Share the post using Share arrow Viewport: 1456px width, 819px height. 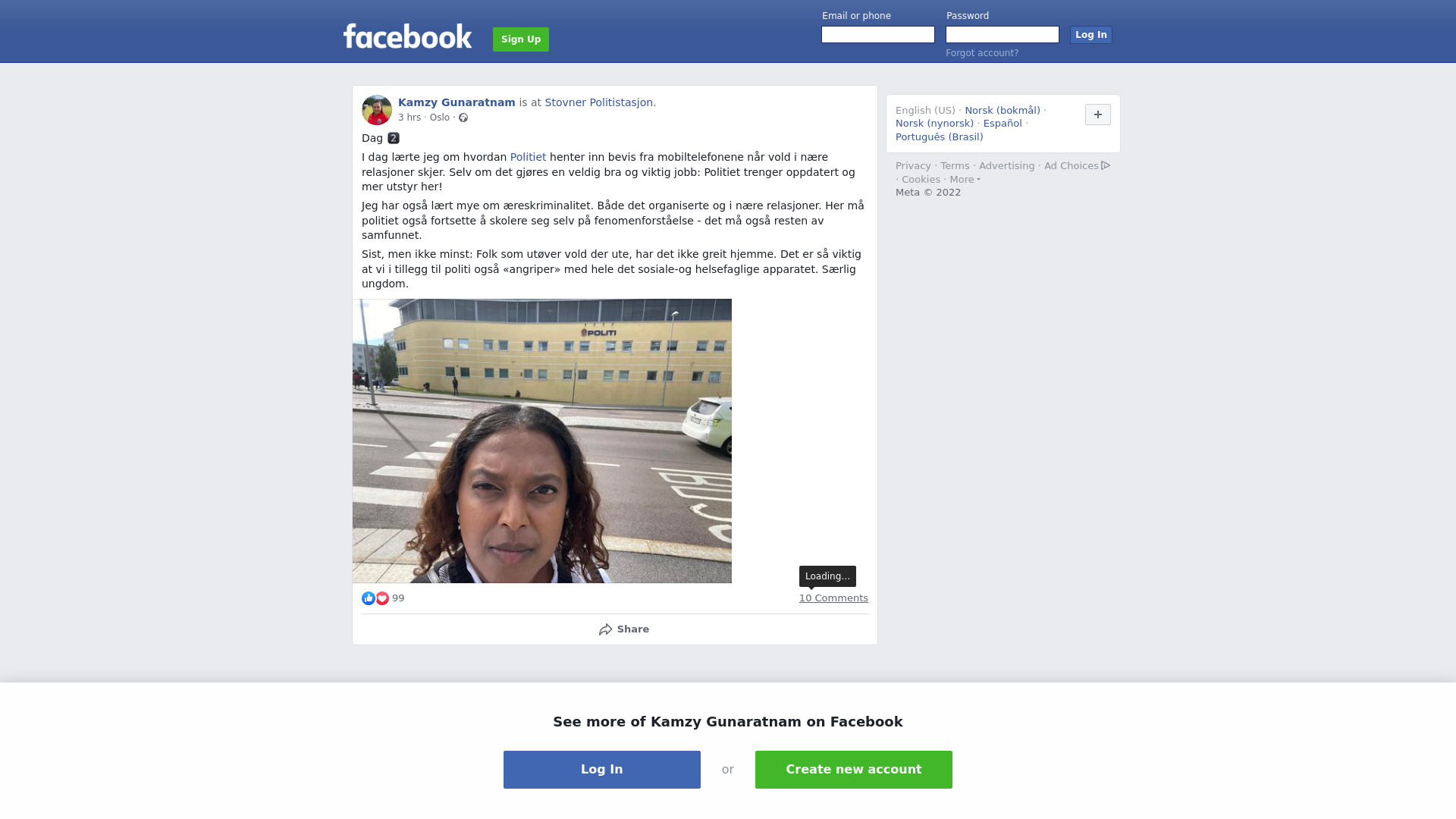point(623,629)
